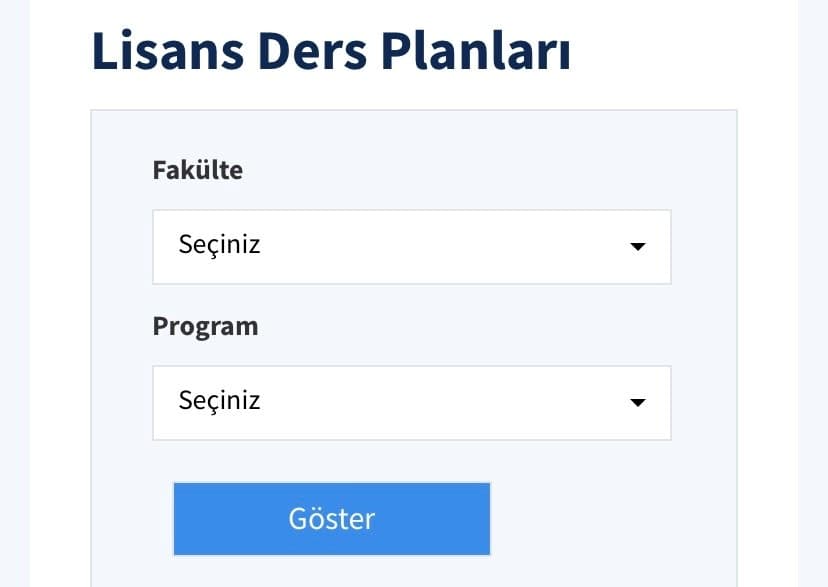828x587 pixels.
Task: Click the caret icon in Program selector
Action: [637, 402]
